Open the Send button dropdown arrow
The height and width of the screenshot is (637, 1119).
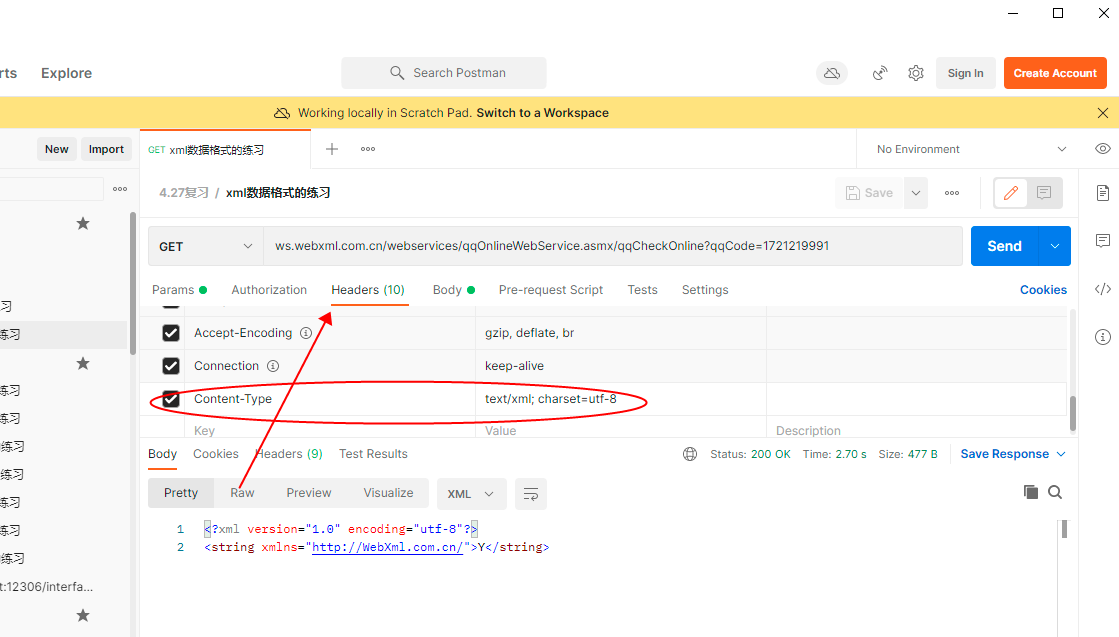pos(1055,246)
